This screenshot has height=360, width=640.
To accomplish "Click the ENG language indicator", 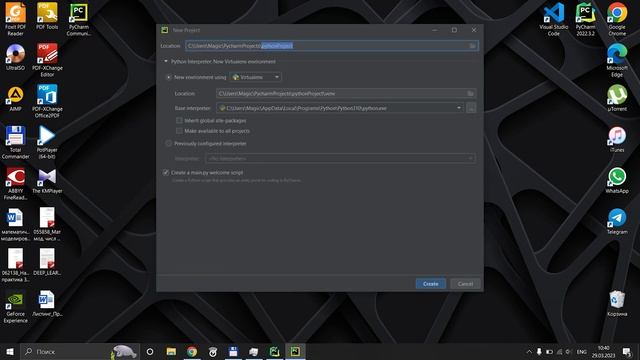I will tap(582, 351).
